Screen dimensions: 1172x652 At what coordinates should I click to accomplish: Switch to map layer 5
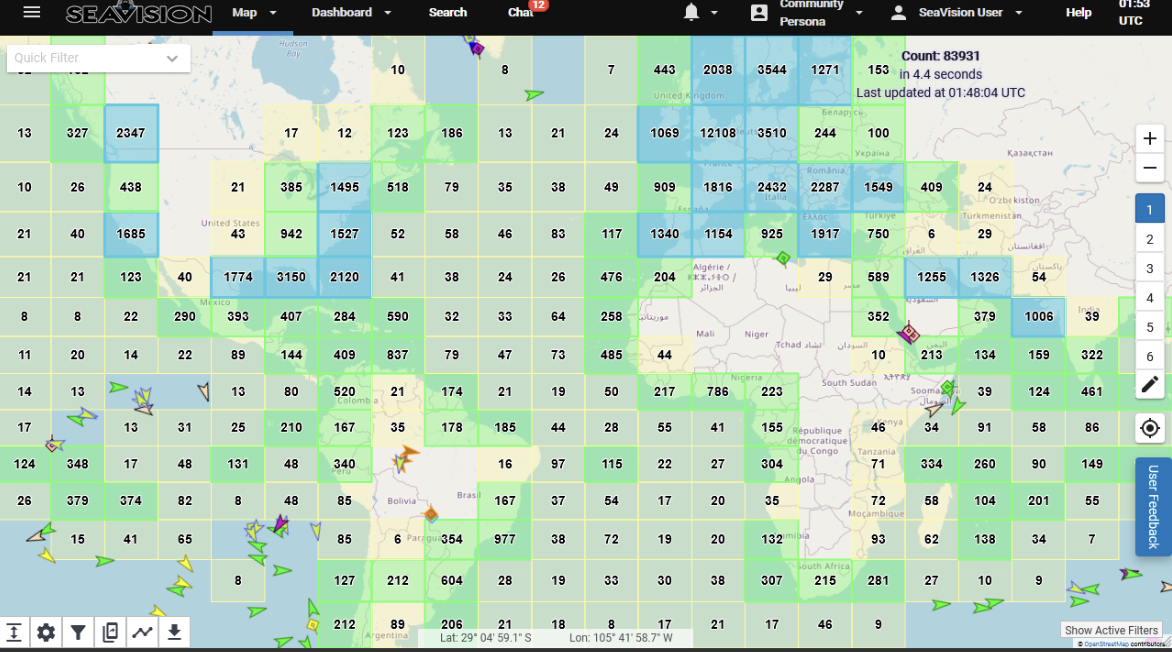[1150, 327]
